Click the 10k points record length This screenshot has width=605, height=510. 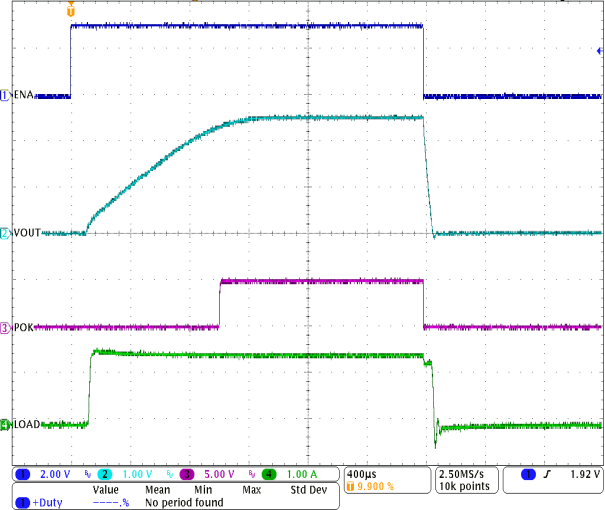(x=465, y=486)
